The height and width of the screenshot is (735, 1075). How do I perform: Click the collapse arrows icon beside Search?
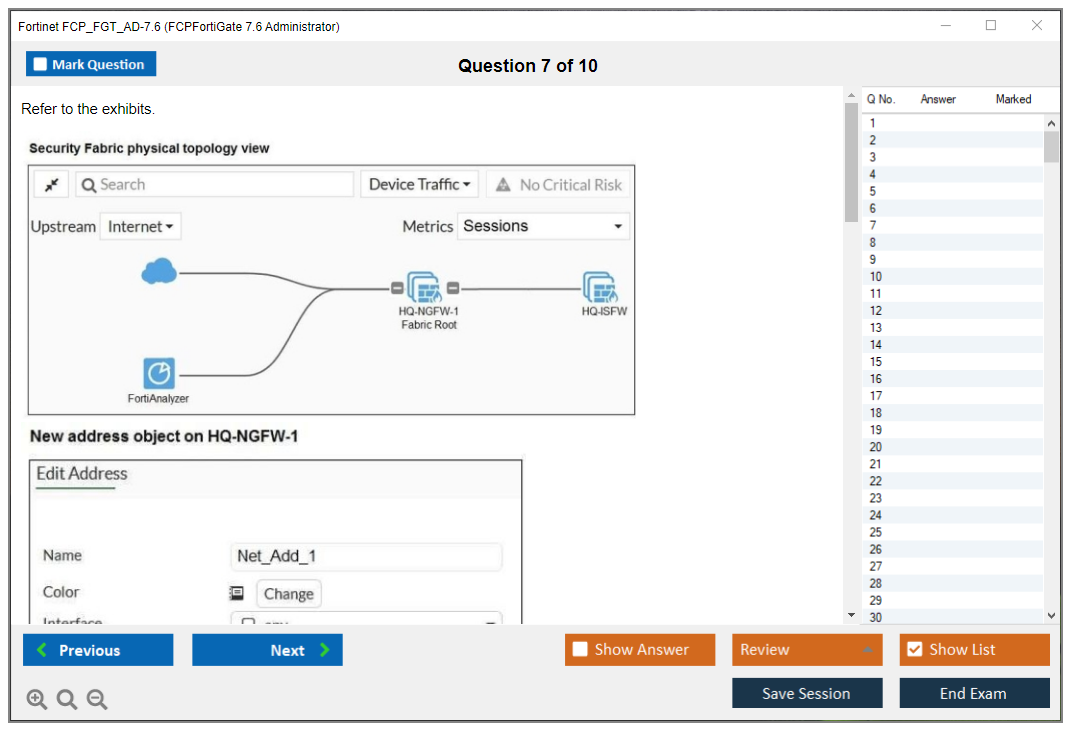click(x=51, y=185)
